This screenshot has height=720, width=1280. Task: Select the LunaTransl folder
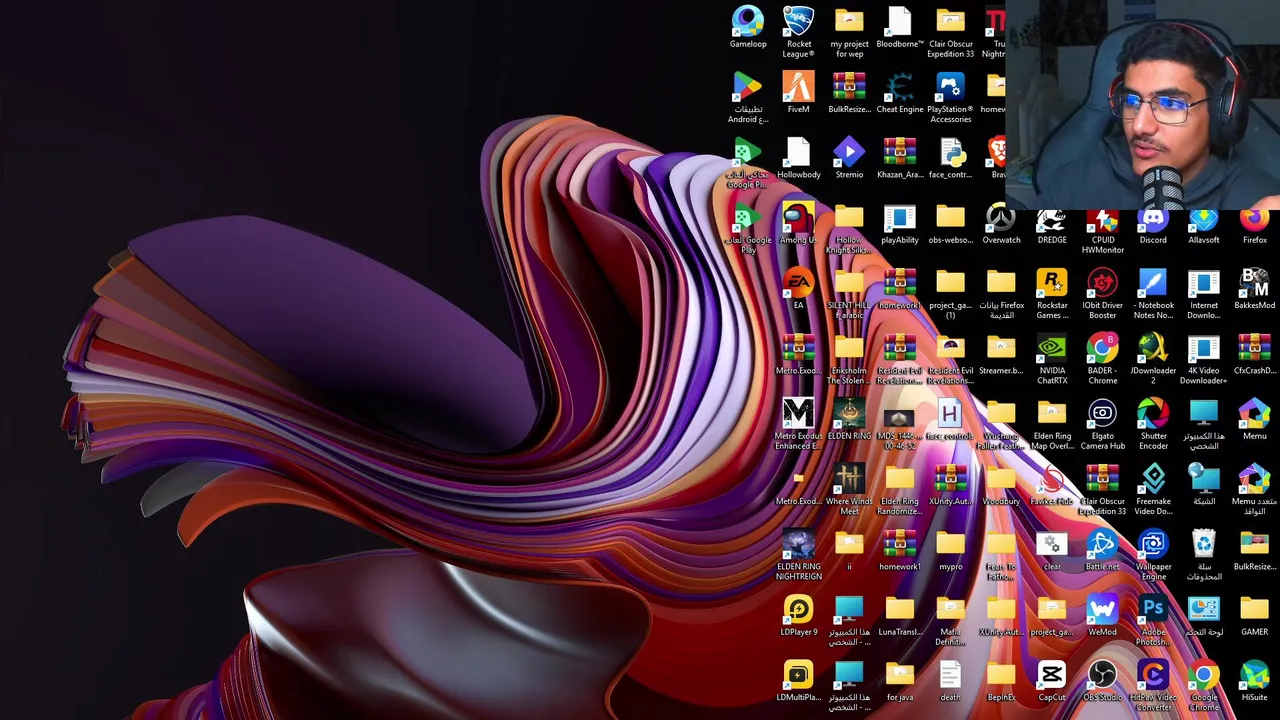(x=900, y=616)
